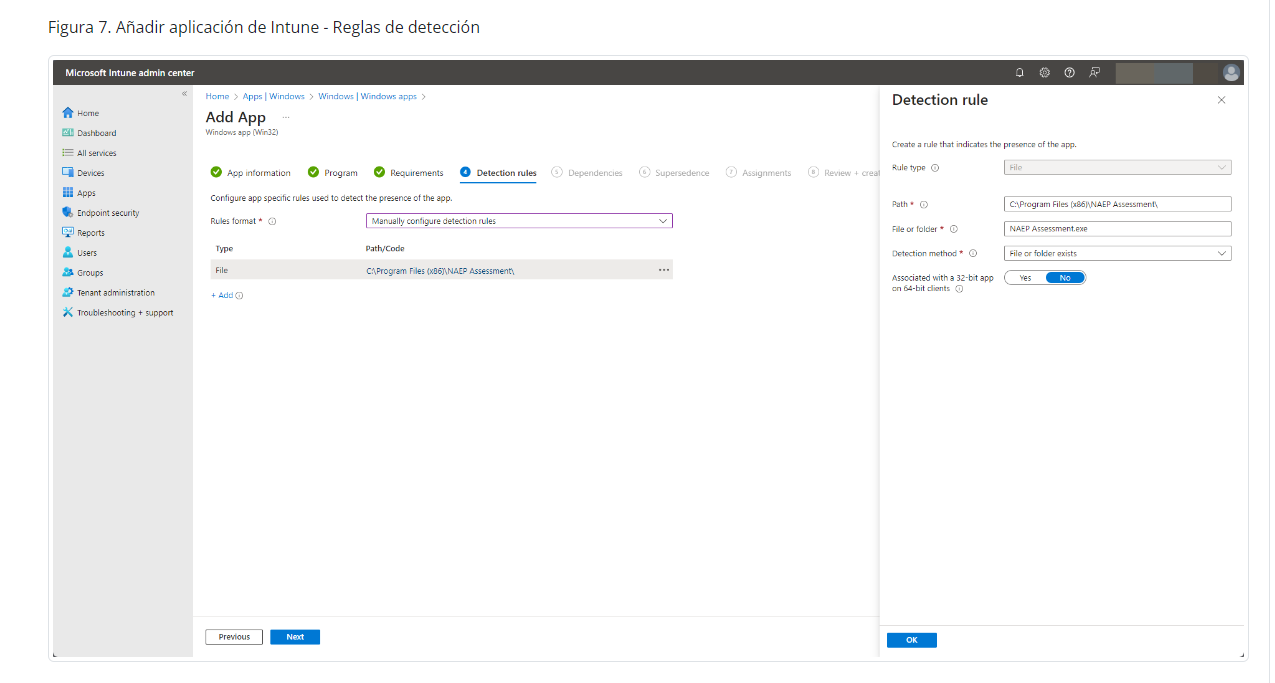Show info tooltip for Rules format

pos(272,221)
